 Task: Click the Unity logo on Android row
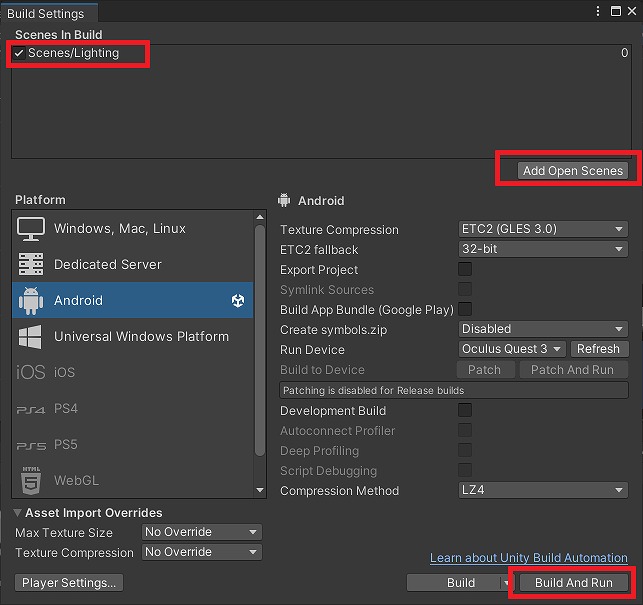tap(238, 300)
